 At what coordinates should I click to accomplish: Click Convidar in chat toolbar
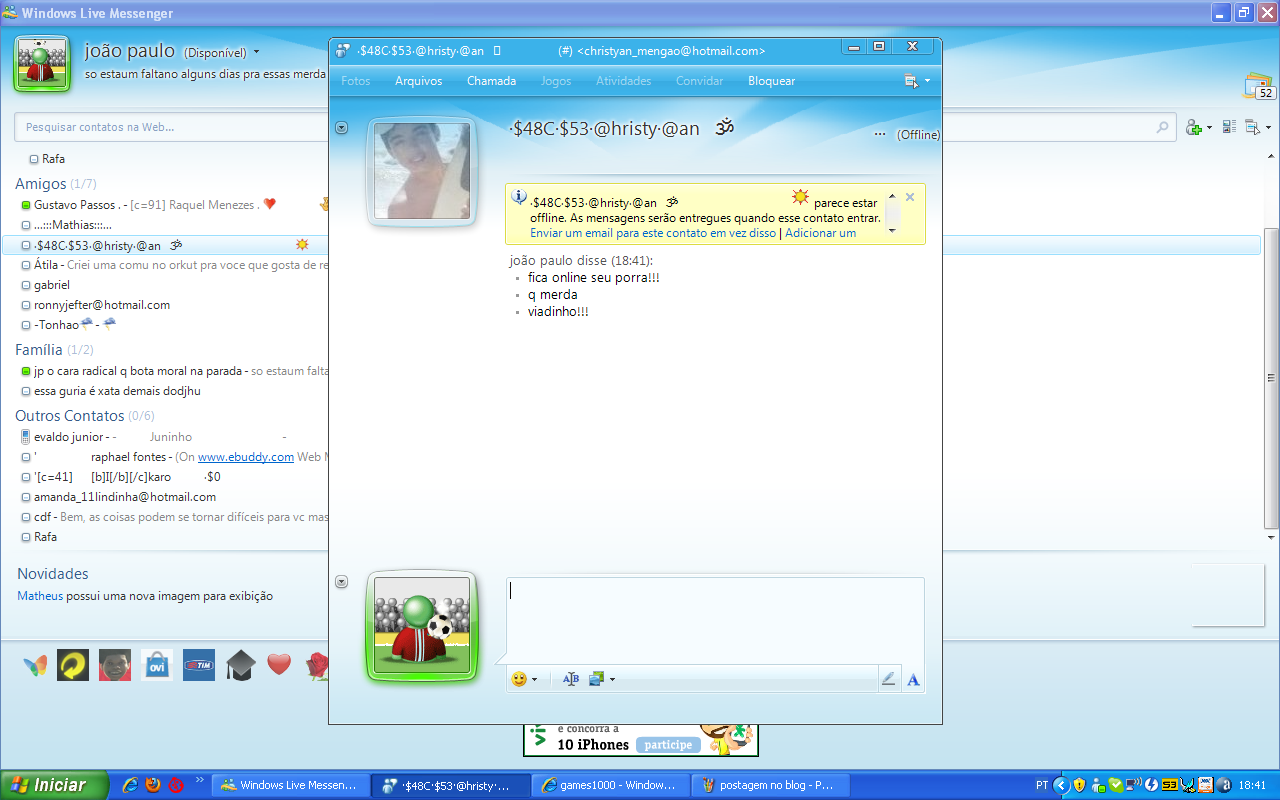pos(699,81)
